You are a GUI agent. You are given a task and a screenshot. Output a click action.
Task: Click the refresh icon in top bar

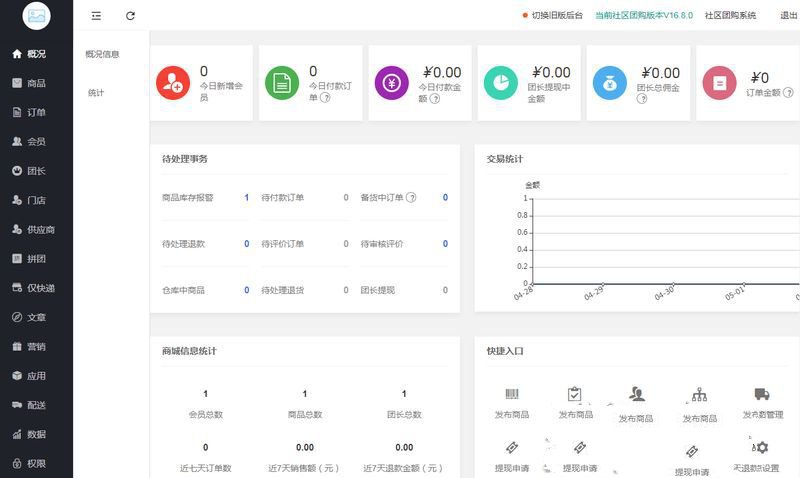[x=130, y=16]
